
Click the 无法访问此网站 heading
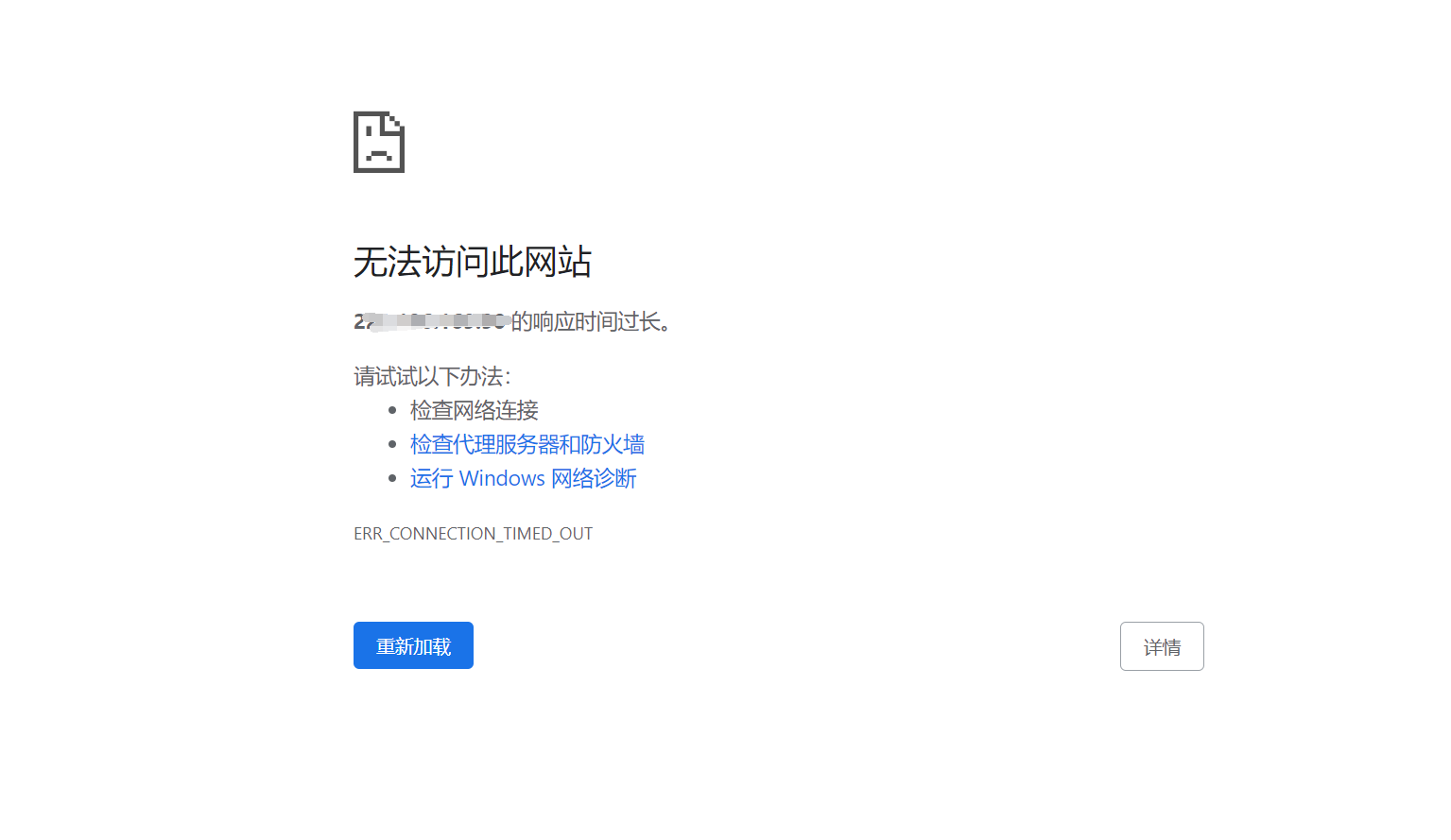point(473,262)
